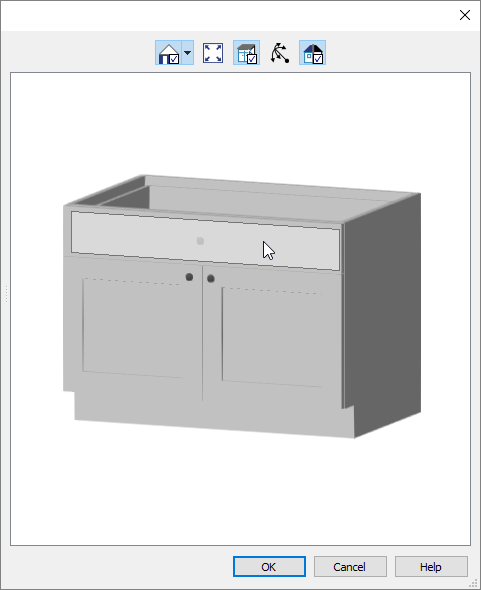Click the drawer's faint center knob
This screenshot has width=481, height=590.
click(200, 241)
